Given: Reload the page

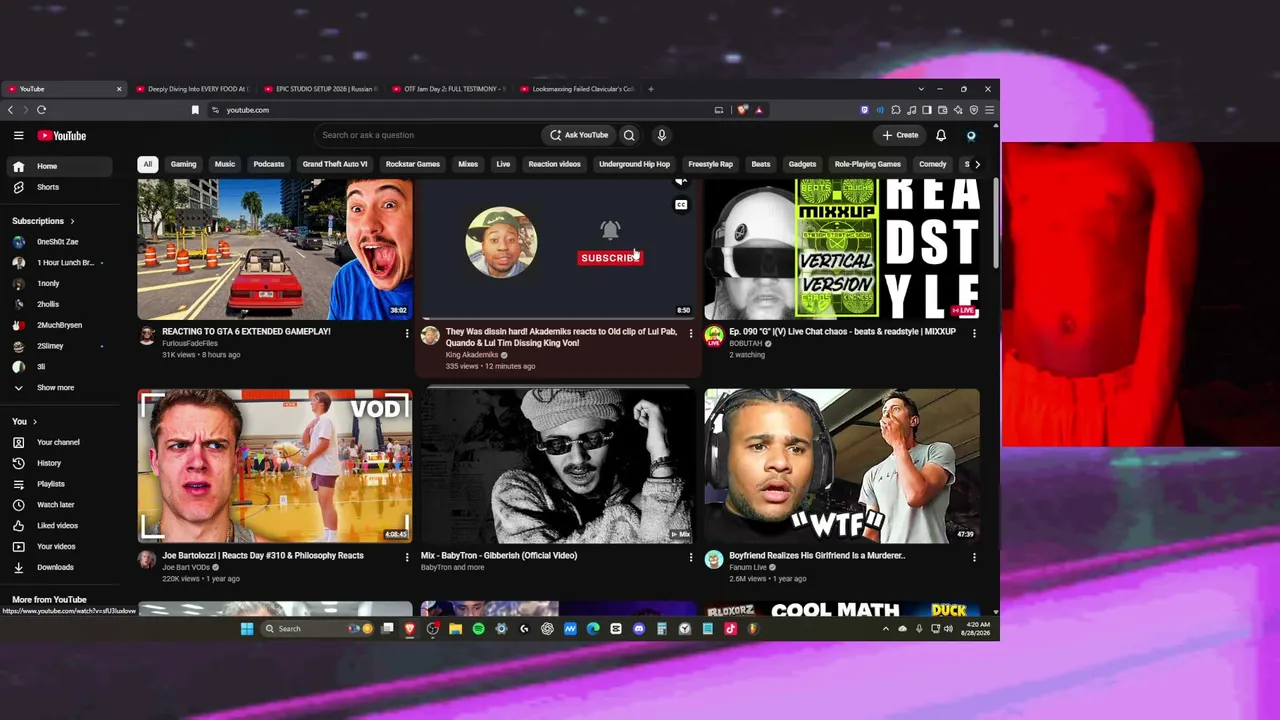Looking at the screenshot, I should [41, 110].
